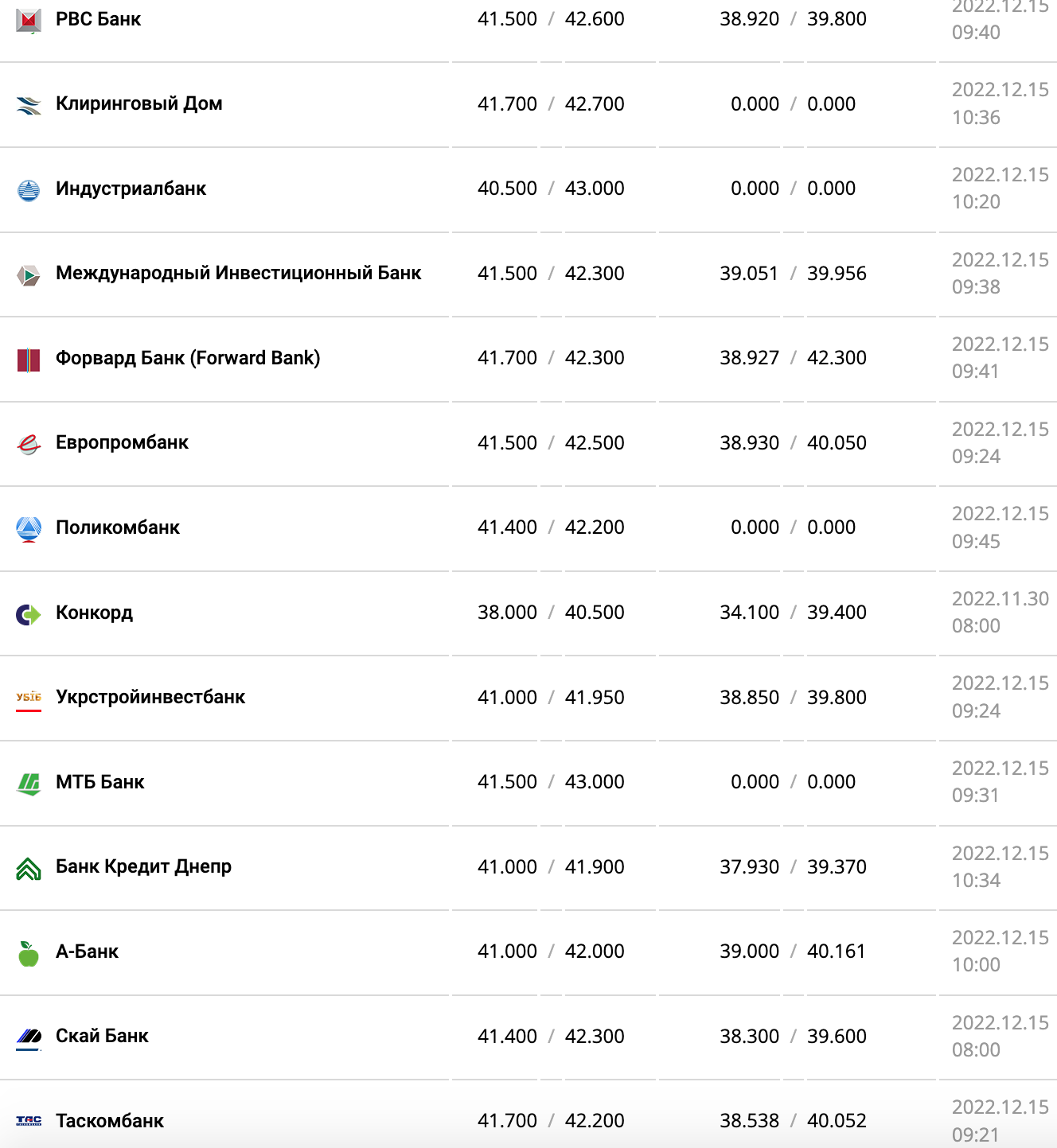Viewport: 1057px width, 1148px height.
Task: Click Индустриалбанк rate 40.500 / 43.000
Action: click(551, 189)
